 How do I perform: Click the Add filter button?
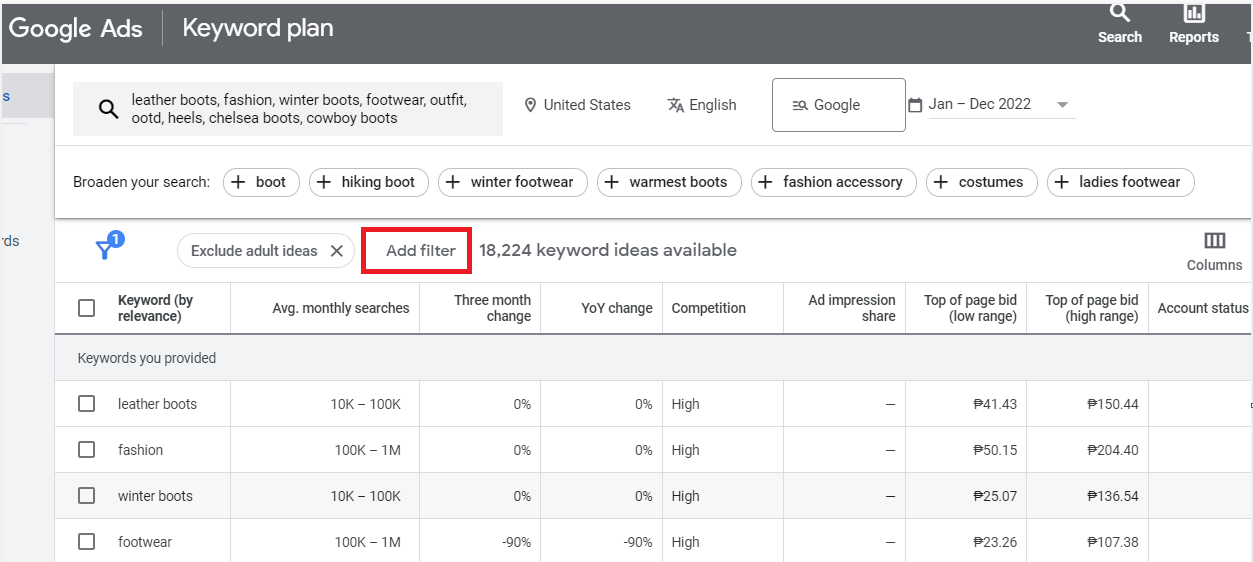[416, 250]
